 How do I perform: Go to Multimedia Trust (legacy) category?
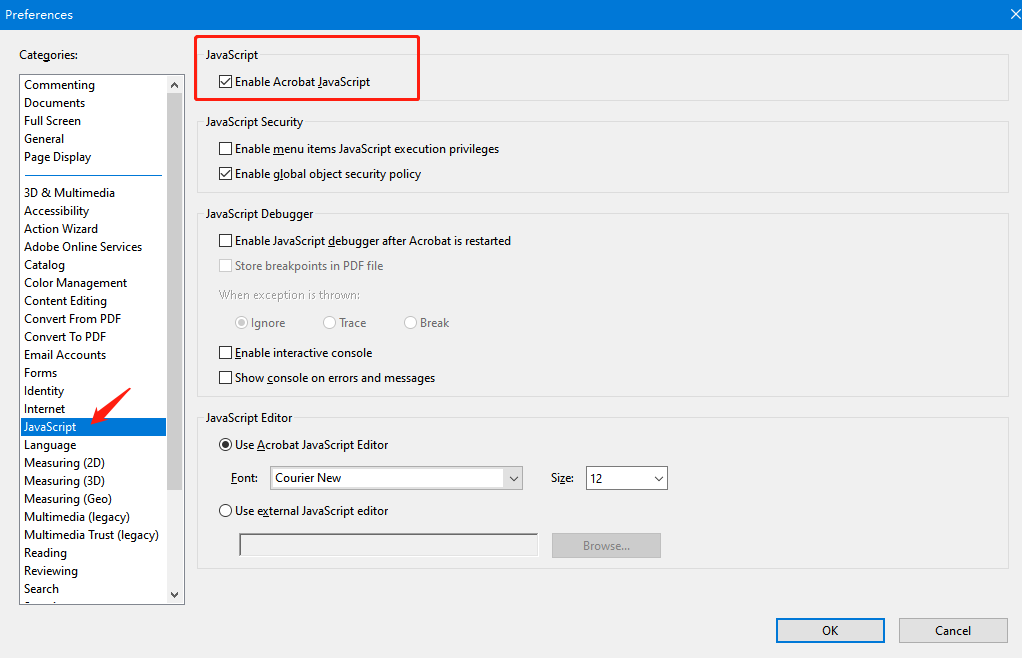tap(91, 535)
